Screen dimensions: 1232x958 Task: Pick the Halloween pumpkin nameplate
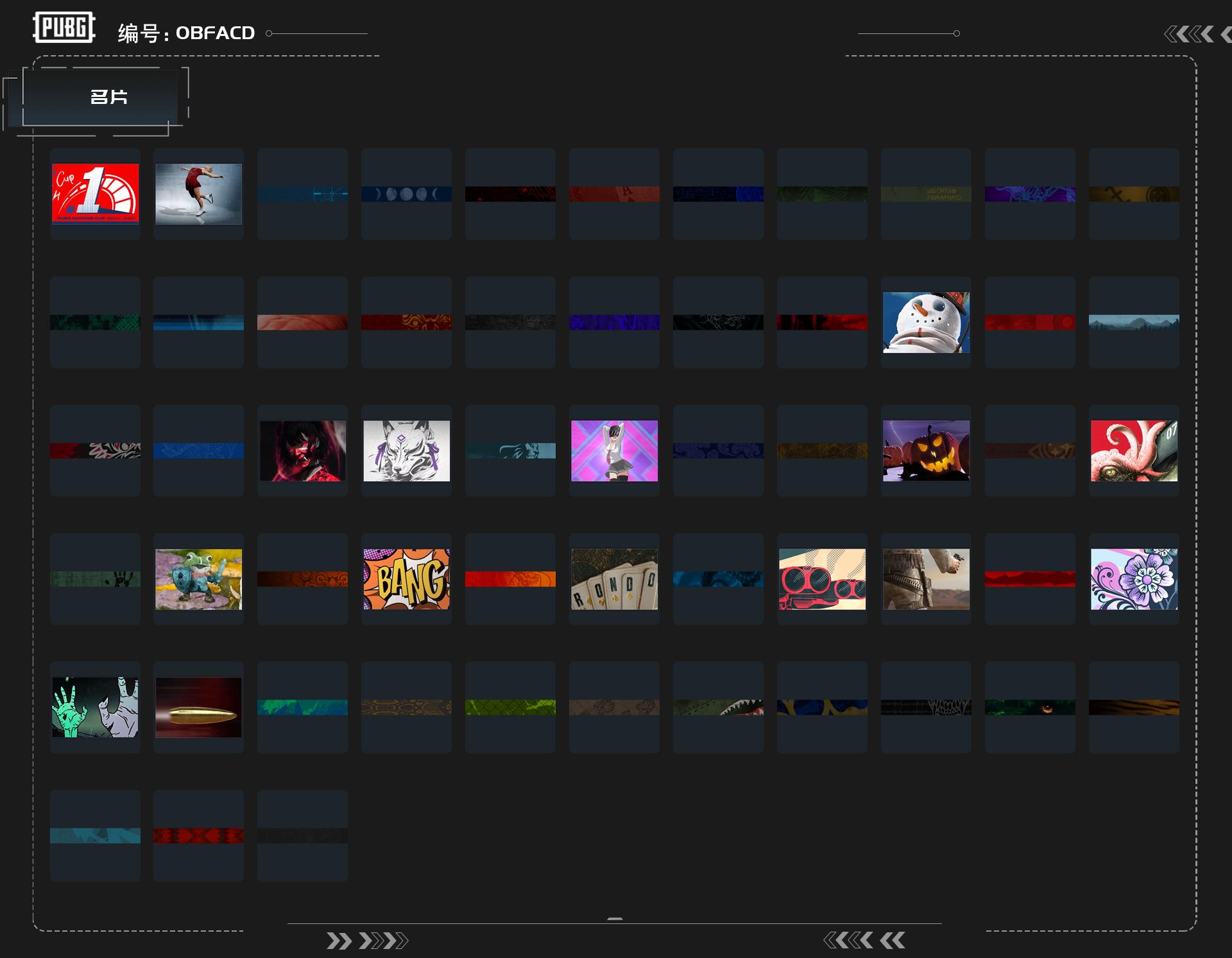pos(926,450)
